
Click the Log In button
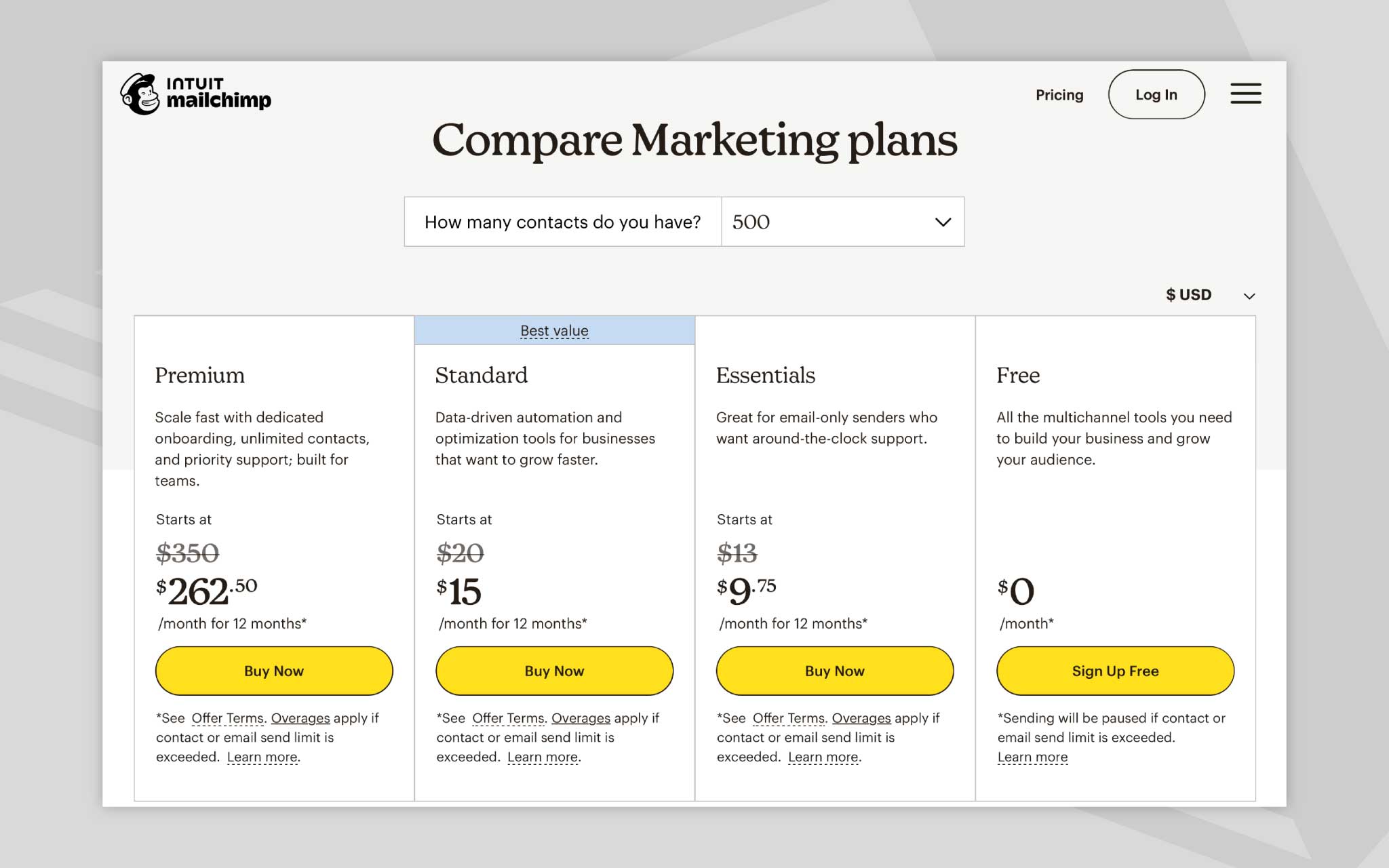[1156, 94]
